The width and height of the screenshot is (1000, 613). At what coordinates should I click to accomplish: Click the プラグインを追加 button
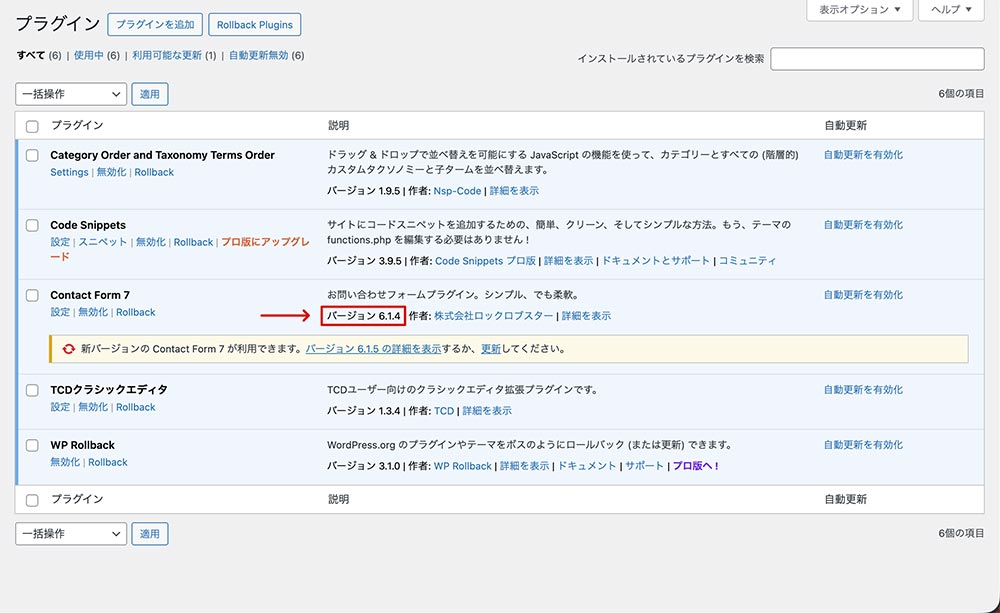154,24
